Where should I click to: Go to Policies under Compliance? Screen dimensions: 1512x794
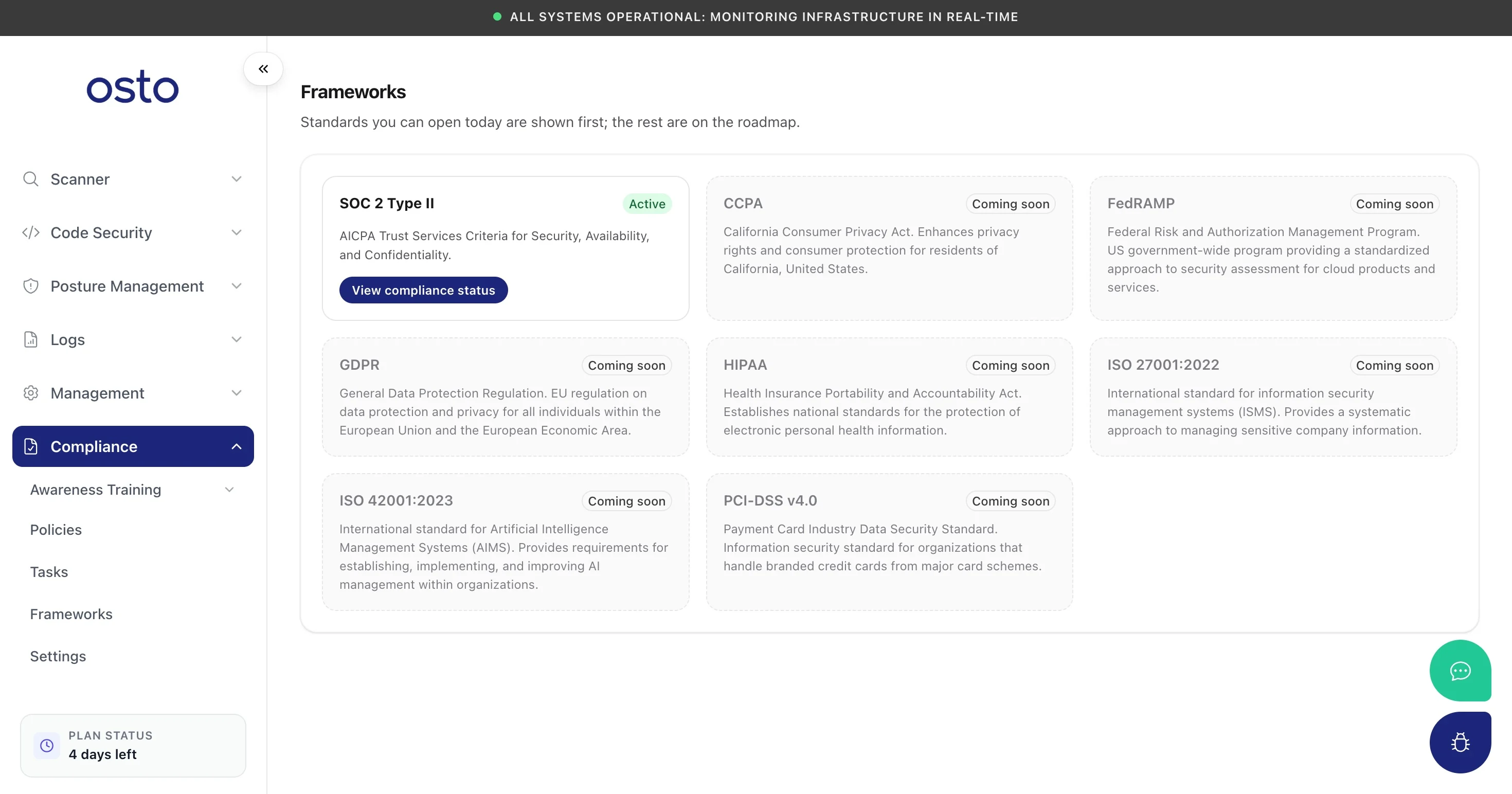click(x=56, y=530)
